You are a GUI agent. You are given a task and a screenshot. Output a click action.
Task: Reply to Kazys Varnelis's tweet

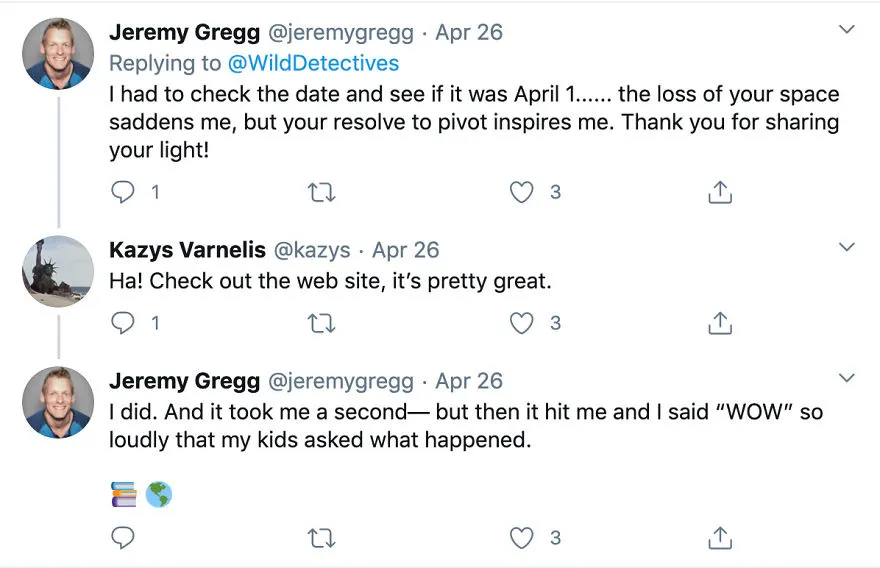(x=122, y=323)
